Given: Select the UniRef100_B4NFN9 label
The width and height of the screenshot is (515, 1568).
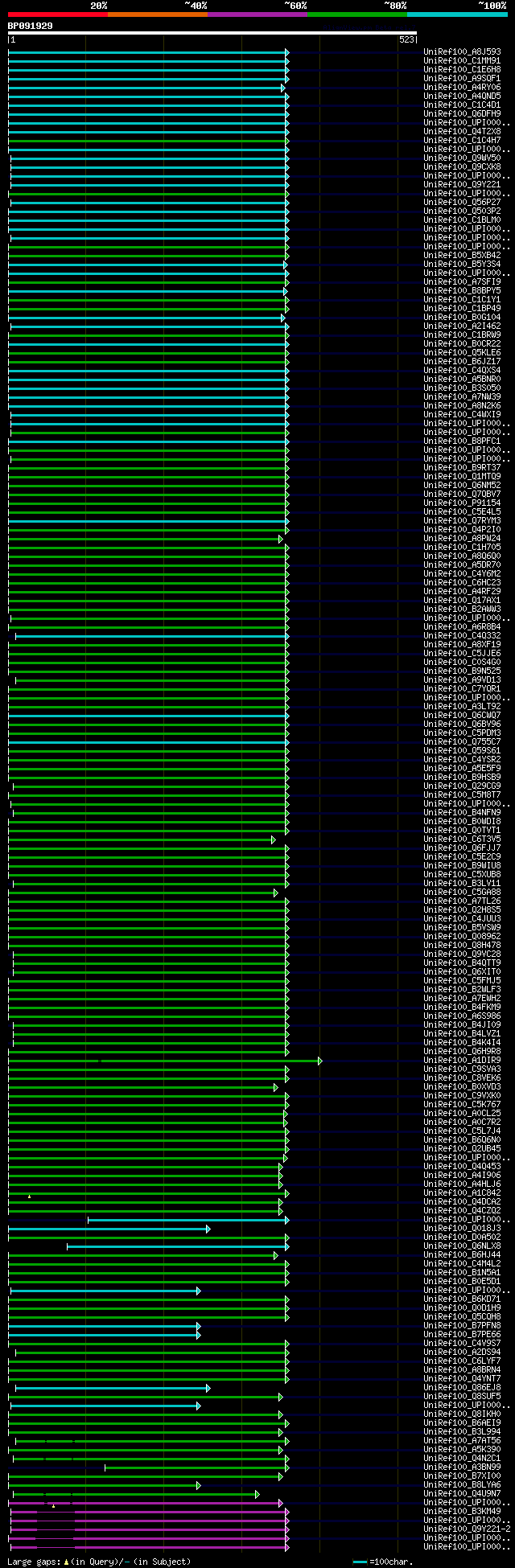Looking at the screenshot, I should tap(462, 813).
